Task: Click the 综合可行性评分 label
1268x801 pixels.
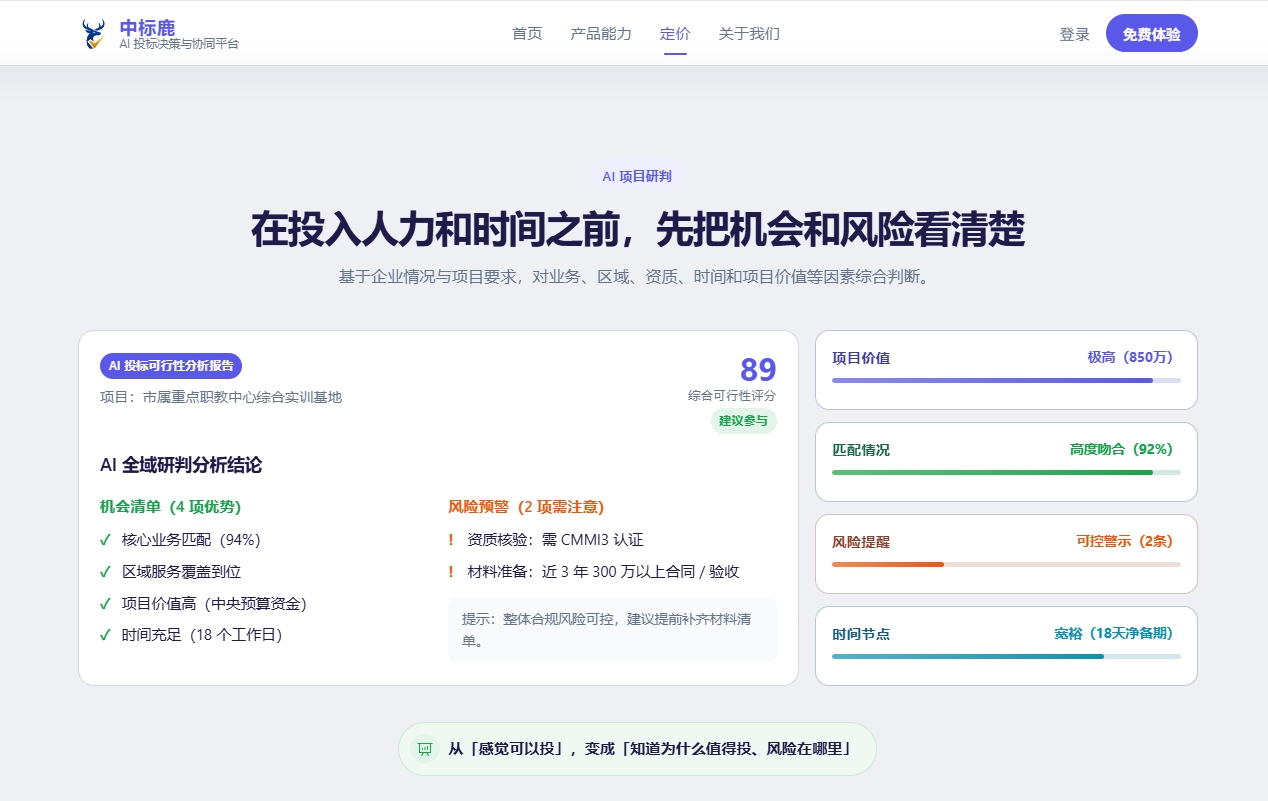Action: (732, 396)
